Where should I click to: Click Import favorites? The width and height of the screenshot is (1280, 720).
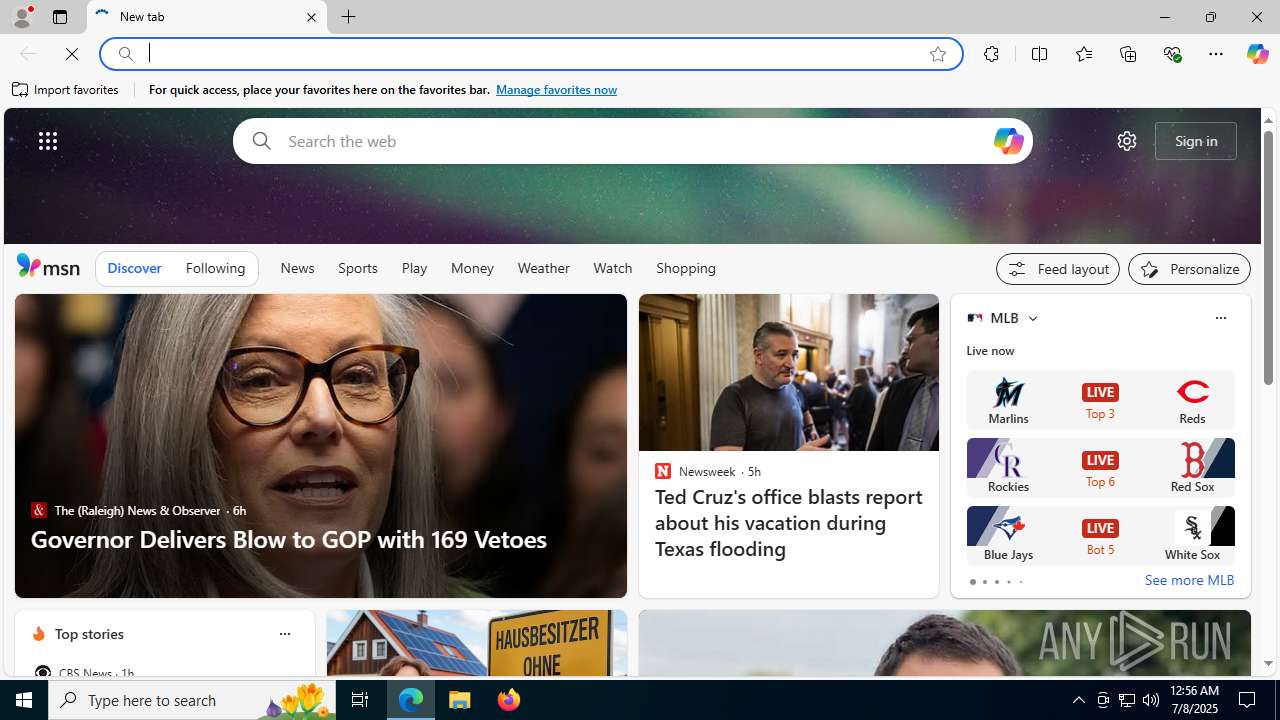tap(66, 90)
